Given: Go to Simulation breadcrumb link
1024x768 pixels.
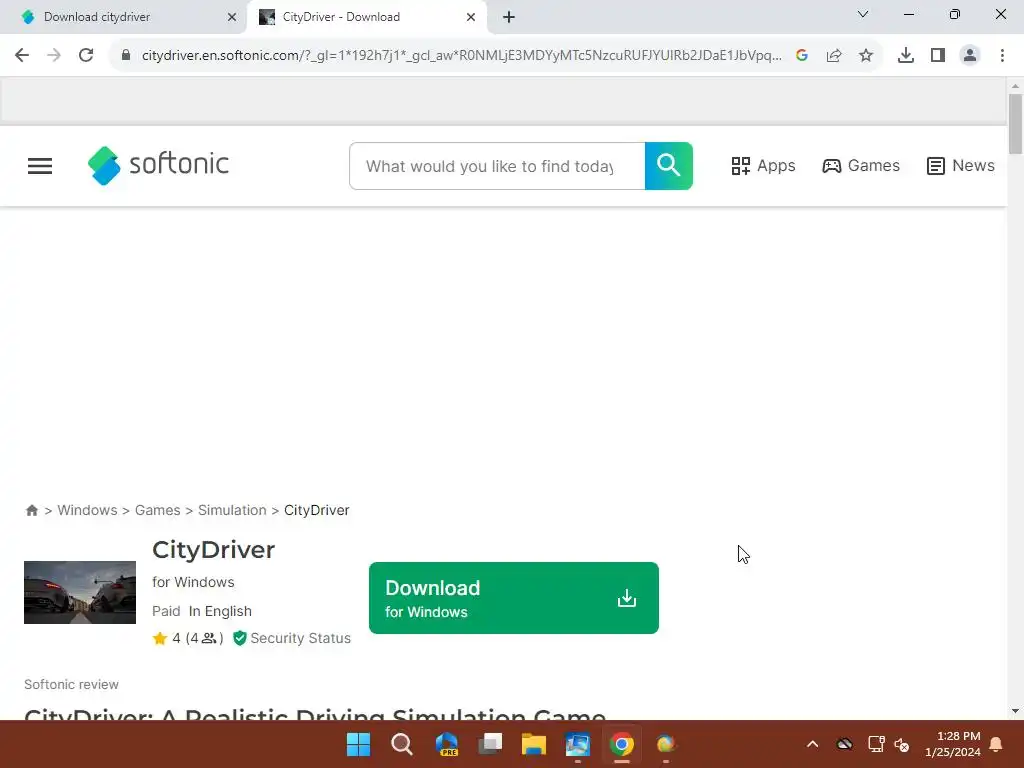Looking at the screenshot, I should tap(232, 510).
